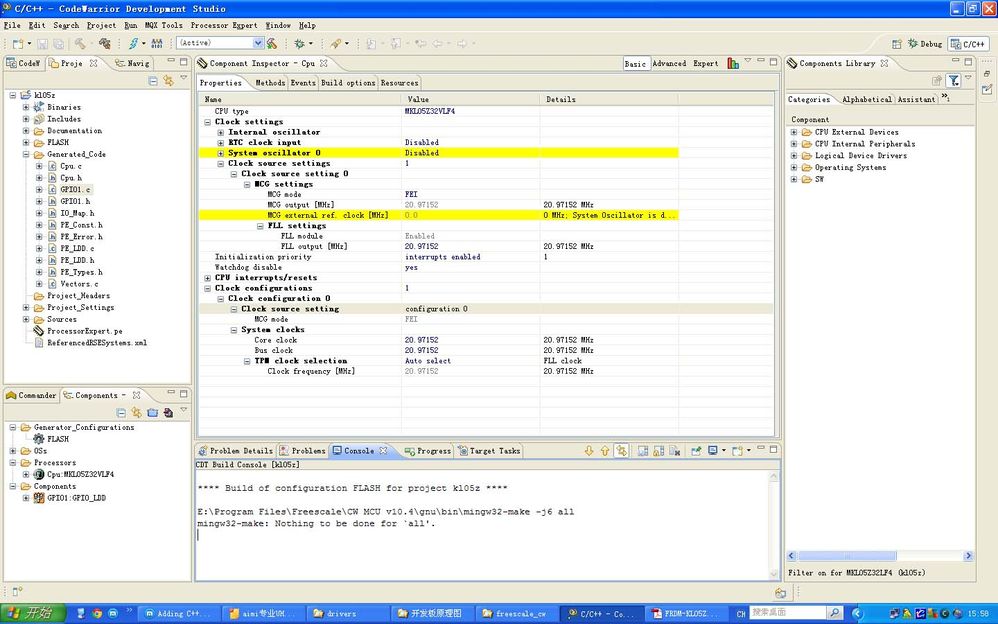Switch to the Problems tab
This screenshot has height=624, width=998.
click(x=302, y=451)
